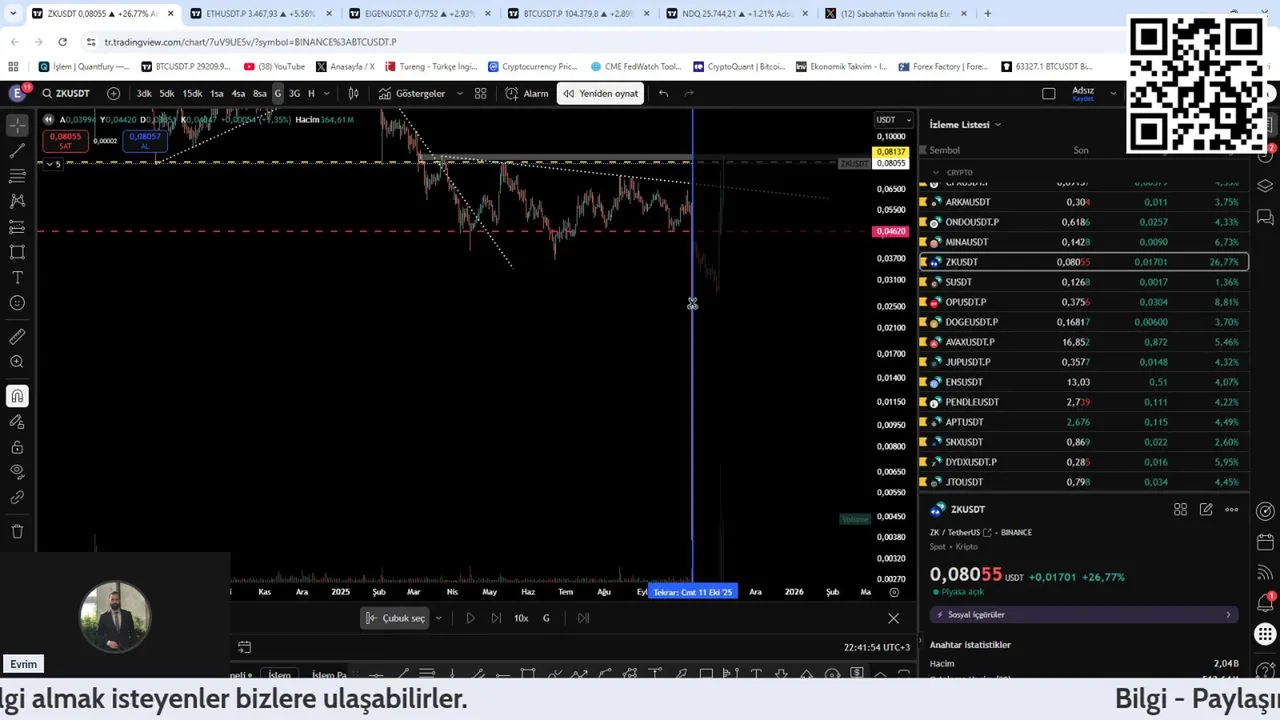This screenshot has height=720, width=1280.
Task: Open the symbol search ZKUSDT field
Action: (66, 93)
